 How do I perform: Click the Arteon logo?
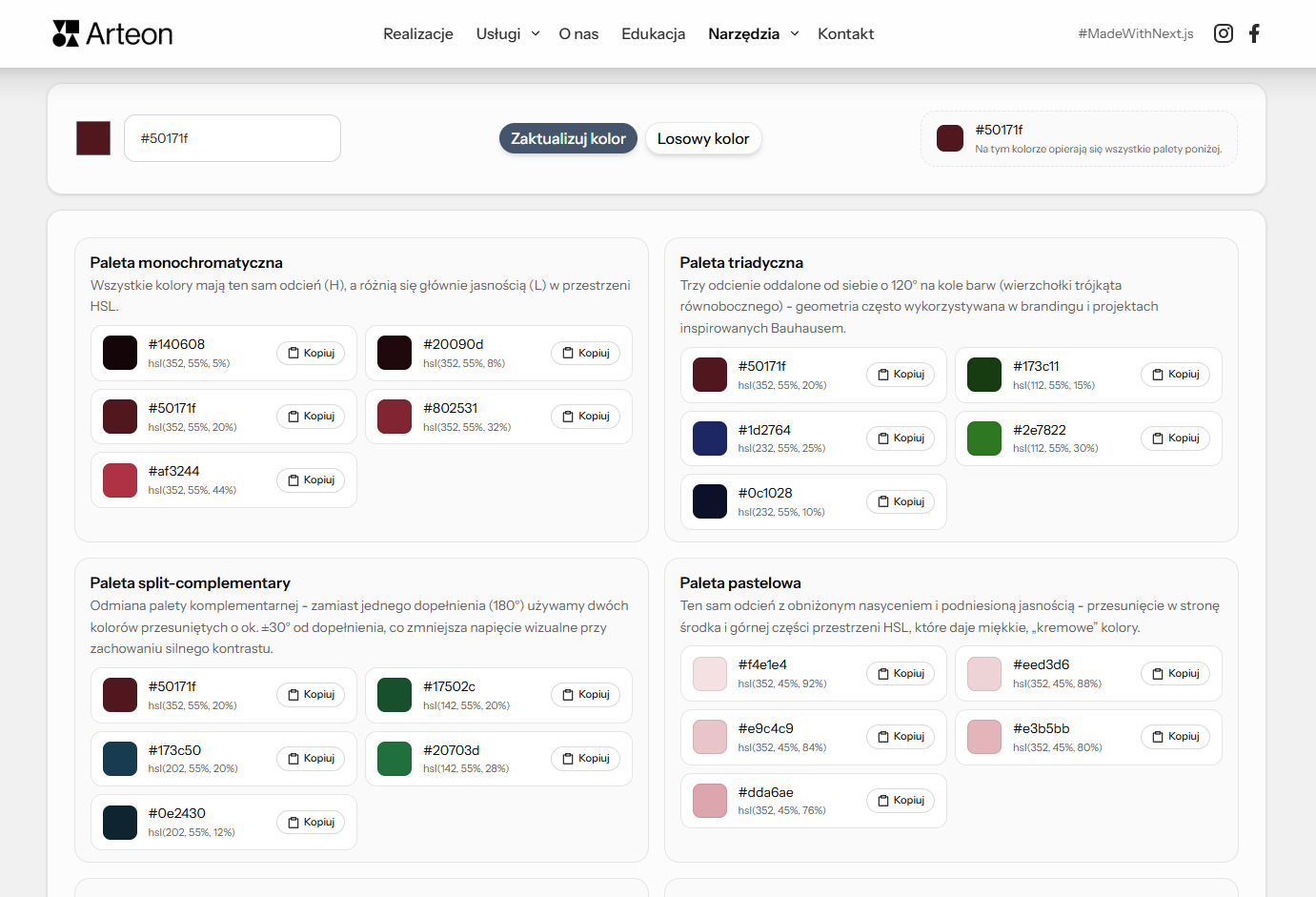pos(111,33)
